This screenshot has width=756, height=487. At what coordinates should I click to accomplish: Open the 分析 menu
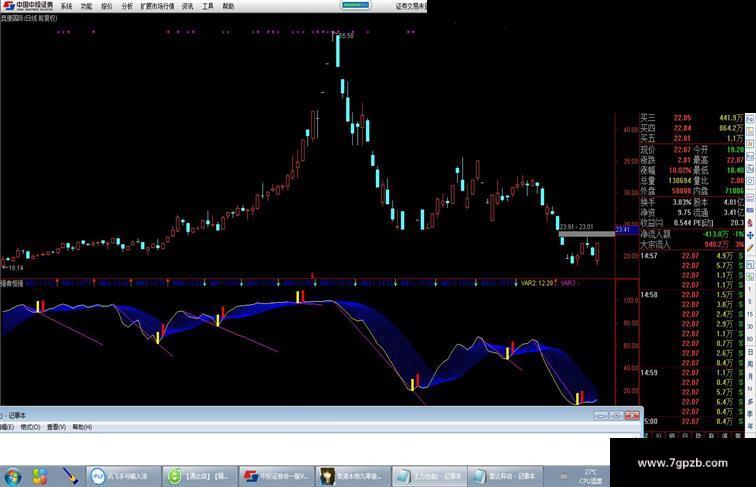click(x=127, y=6)
